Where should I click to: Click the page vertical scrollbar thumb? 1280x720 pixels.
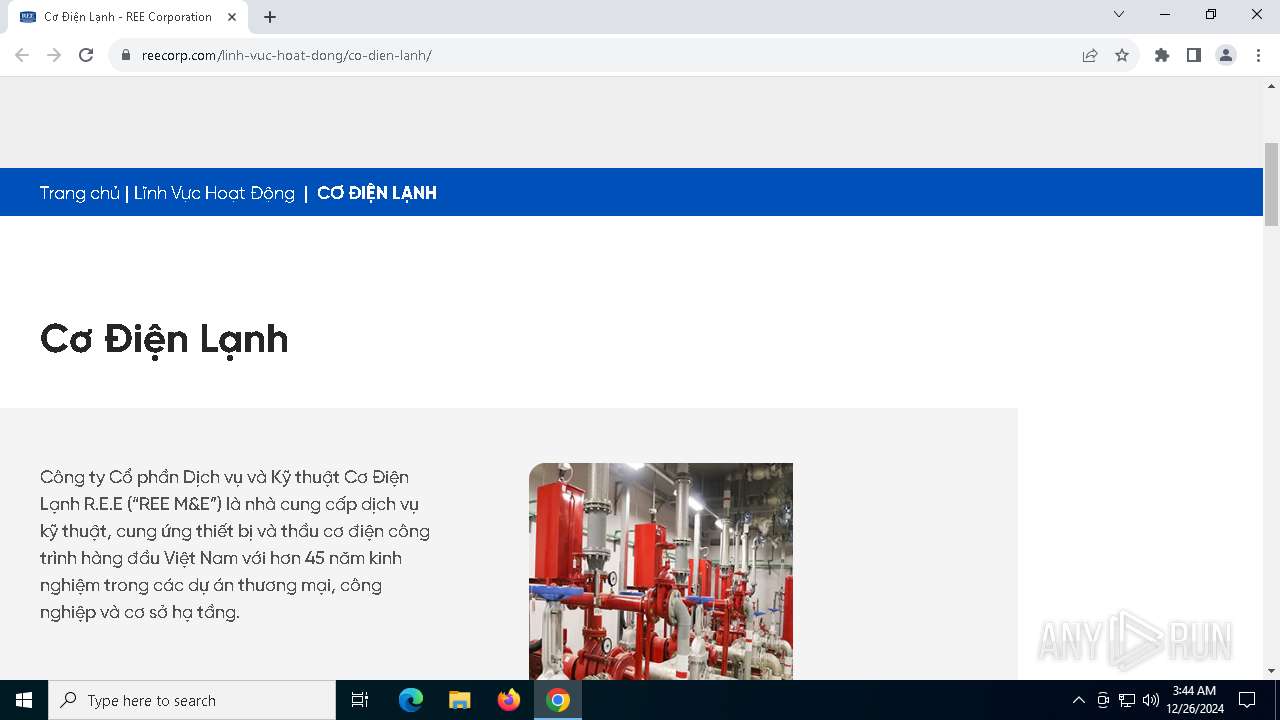(x=1271, y=184)
